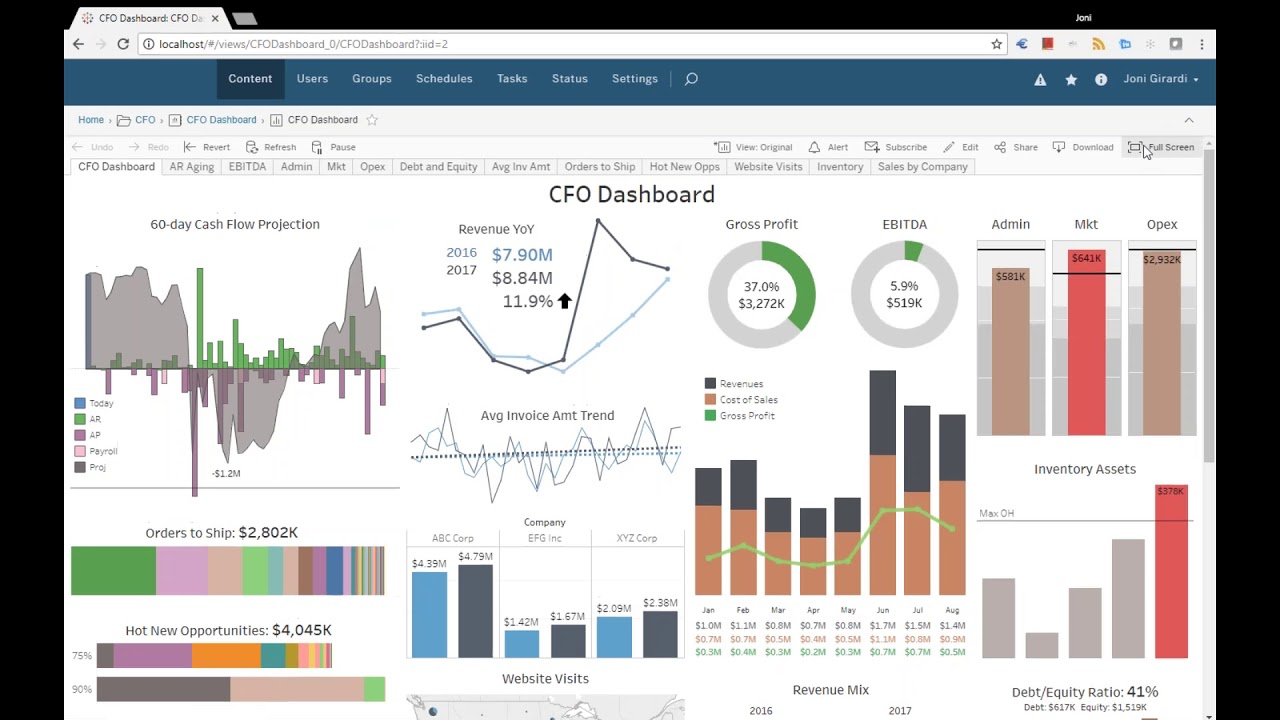Click the EBITDA 5.9% donut chart

point(905,294)
